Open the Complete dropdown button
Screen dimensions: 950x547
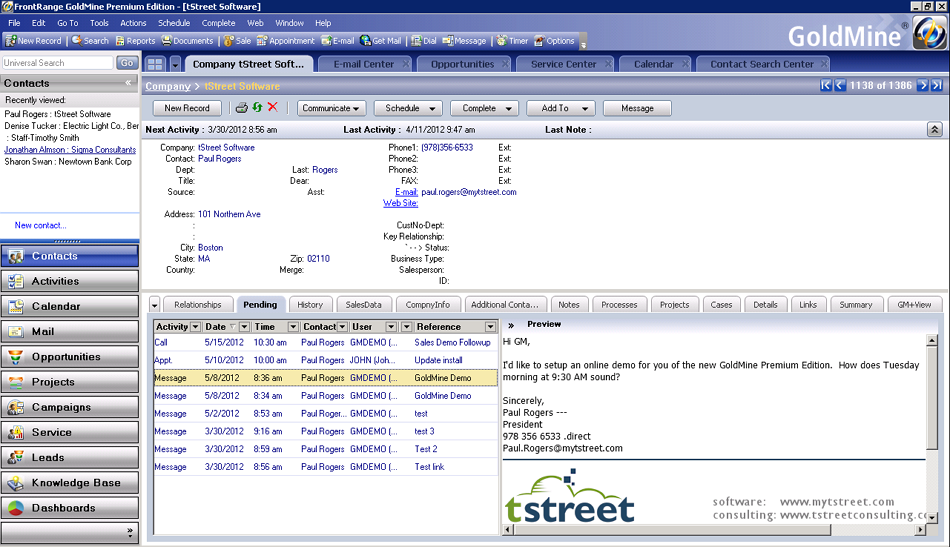(485, 108)
